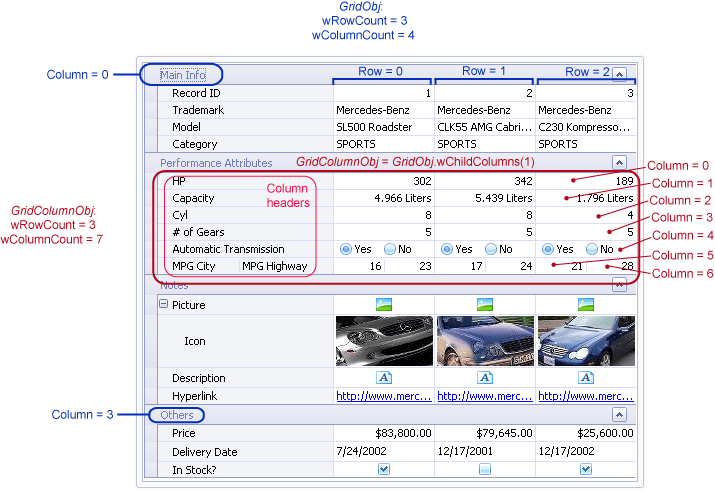Open the Description memo icon in the third record
This screenshot has height=491, width=715.
click(x=586, y=378)
